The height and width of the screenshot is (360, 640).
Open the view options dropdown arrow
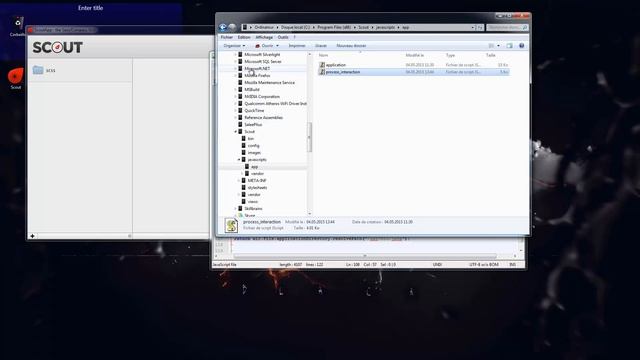pos(498,46)
